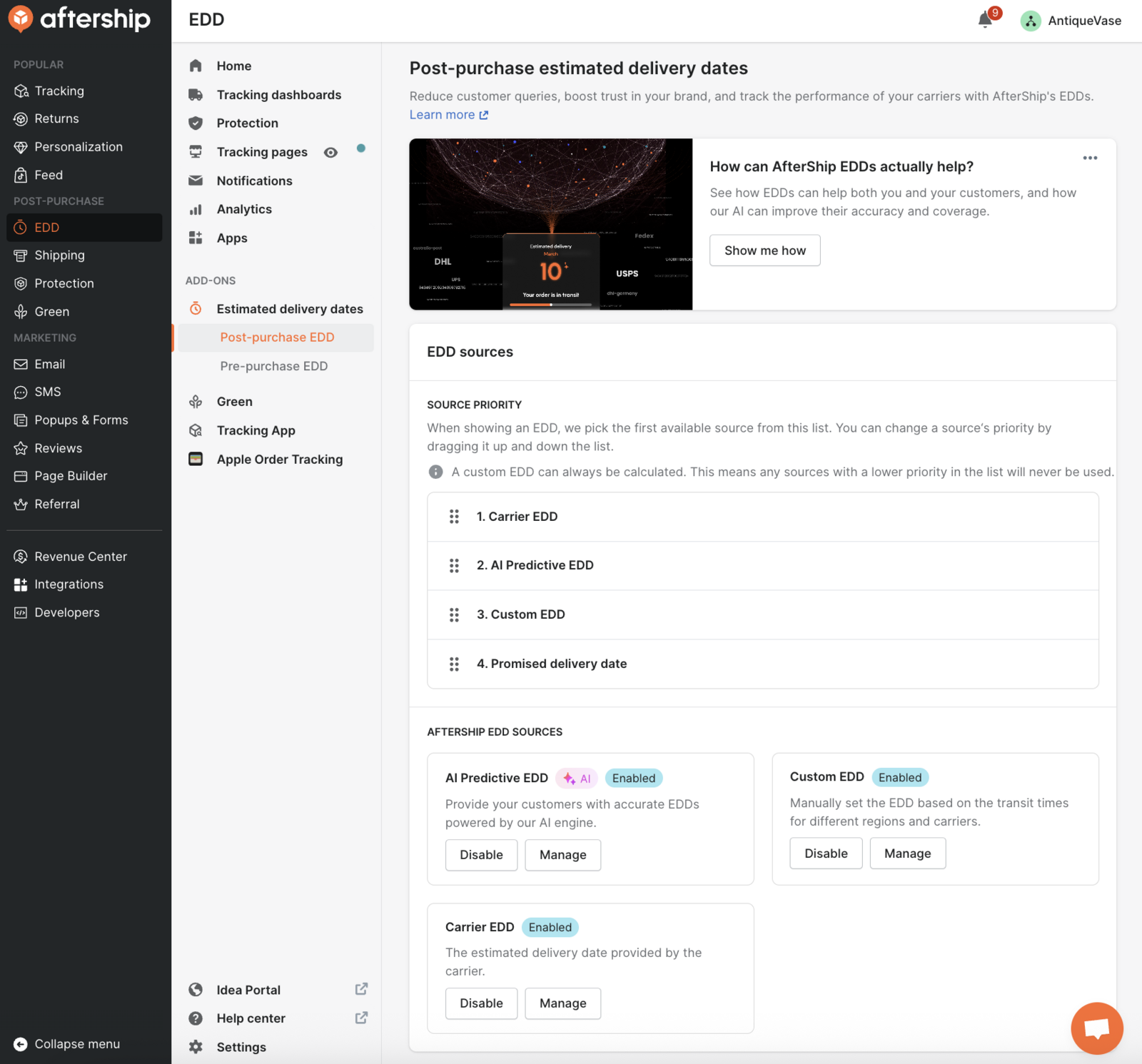Click the Apps grid icon

coord(196,238)
